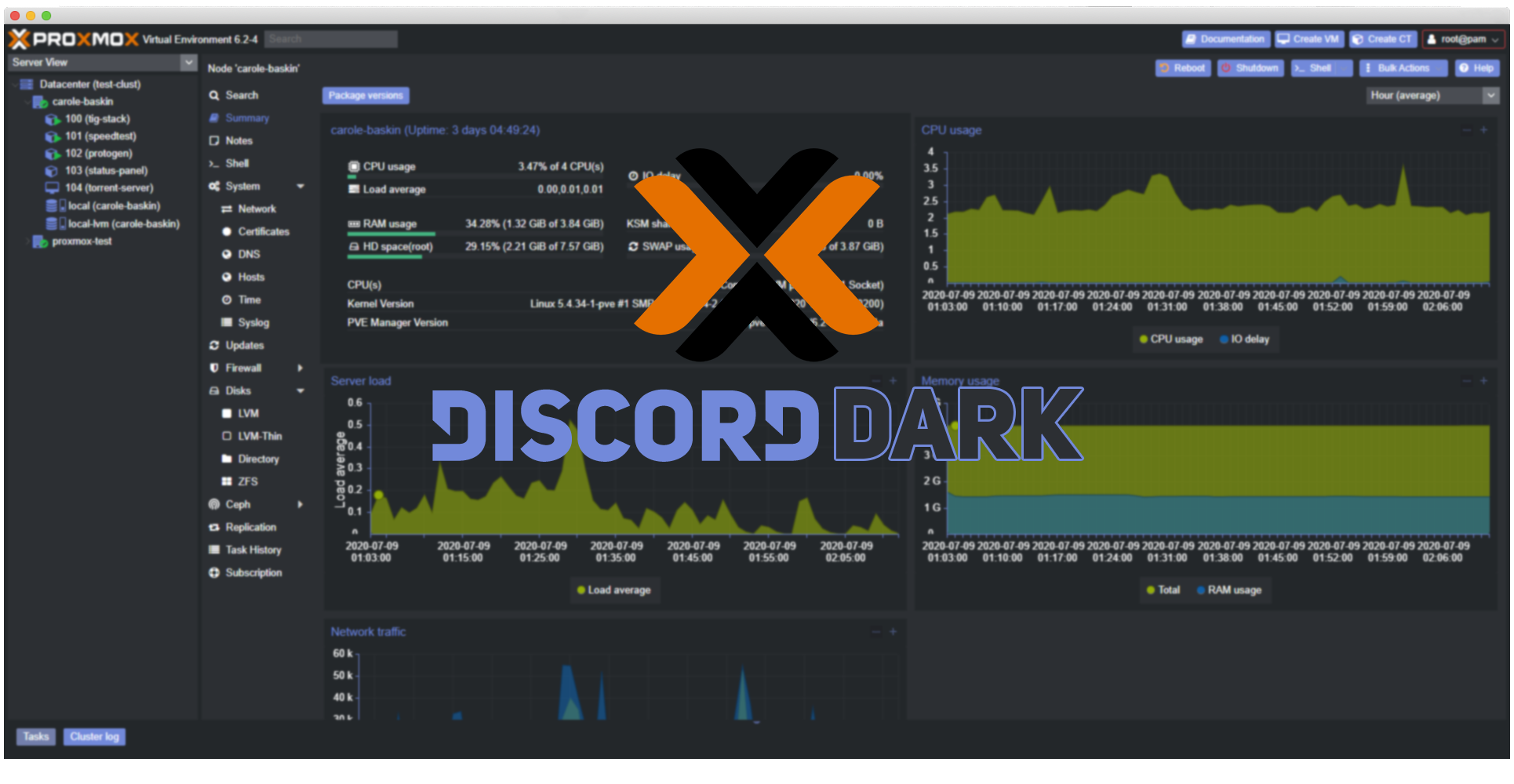Open the Ceph submenu arrow
The width and height of the screenshot is (1514, 784).
click(300, 504)
